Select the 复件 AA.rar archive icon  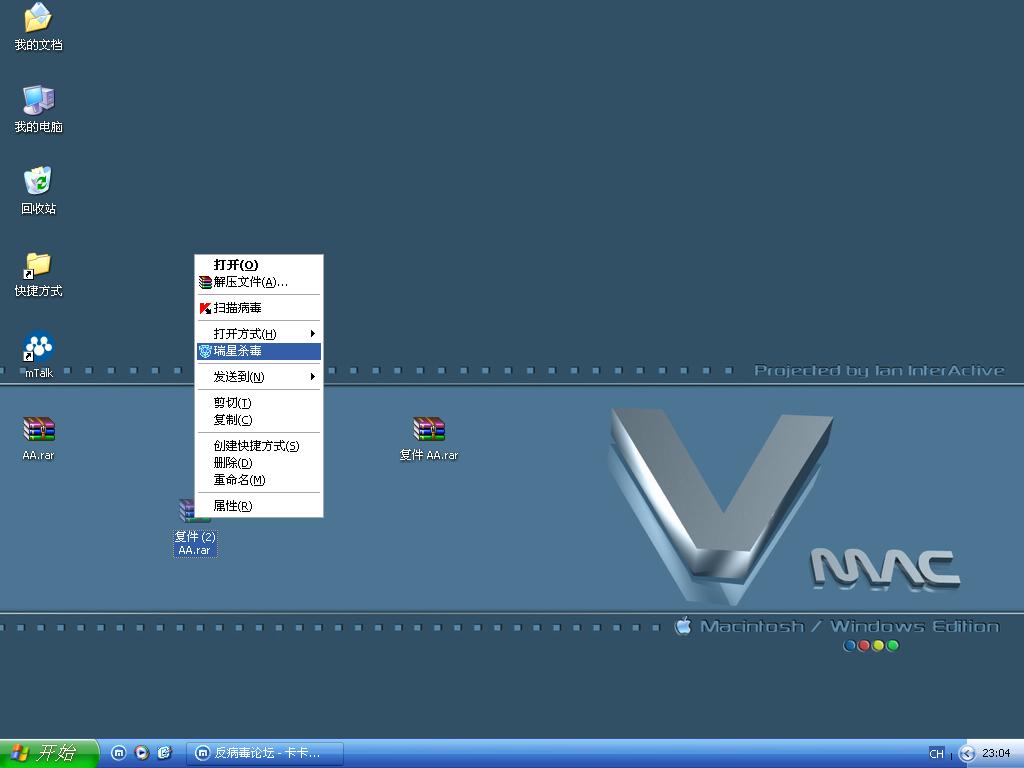428,438
